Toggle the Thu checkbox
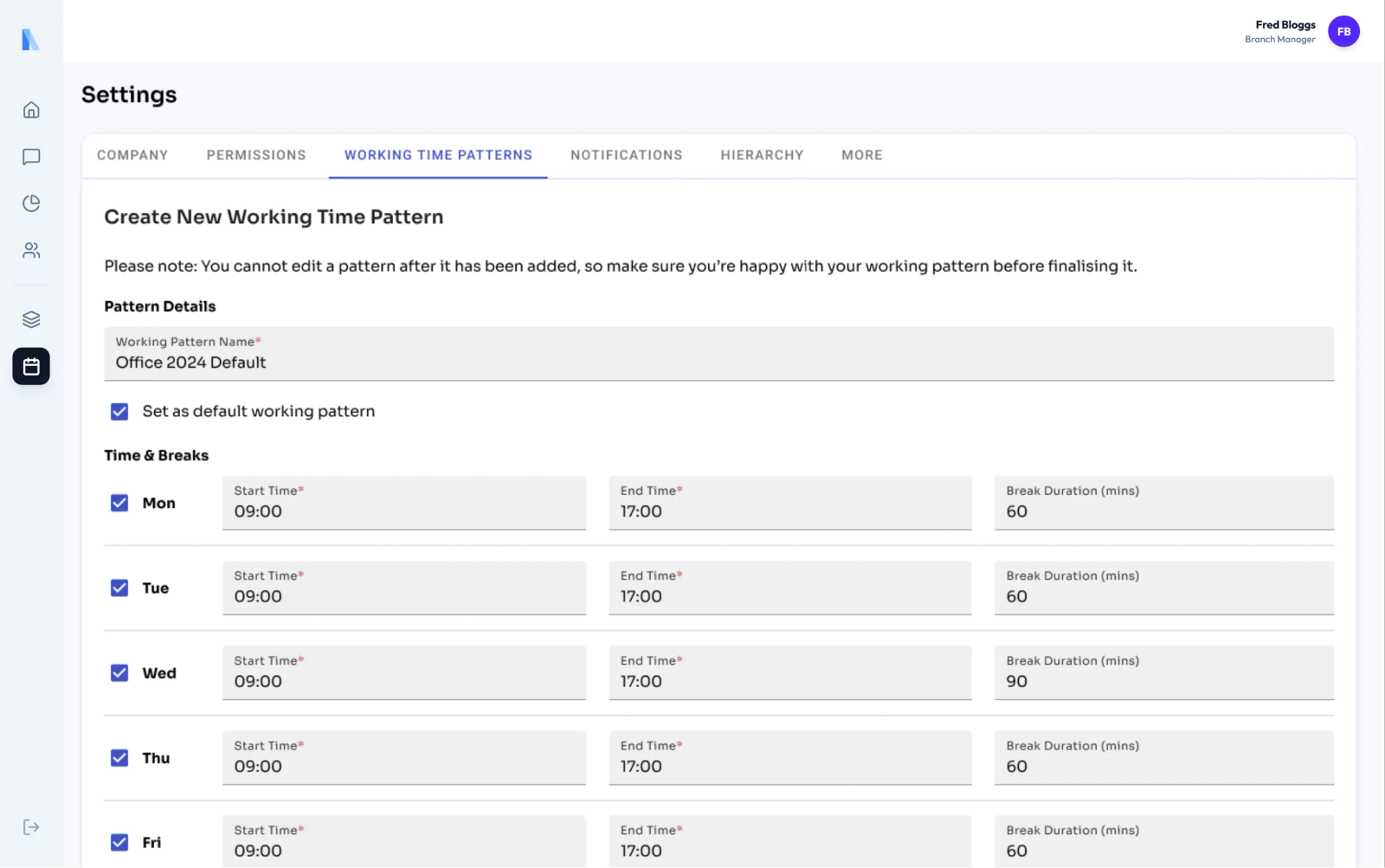This screenshot has height=868, width=1385. point(119,757)
